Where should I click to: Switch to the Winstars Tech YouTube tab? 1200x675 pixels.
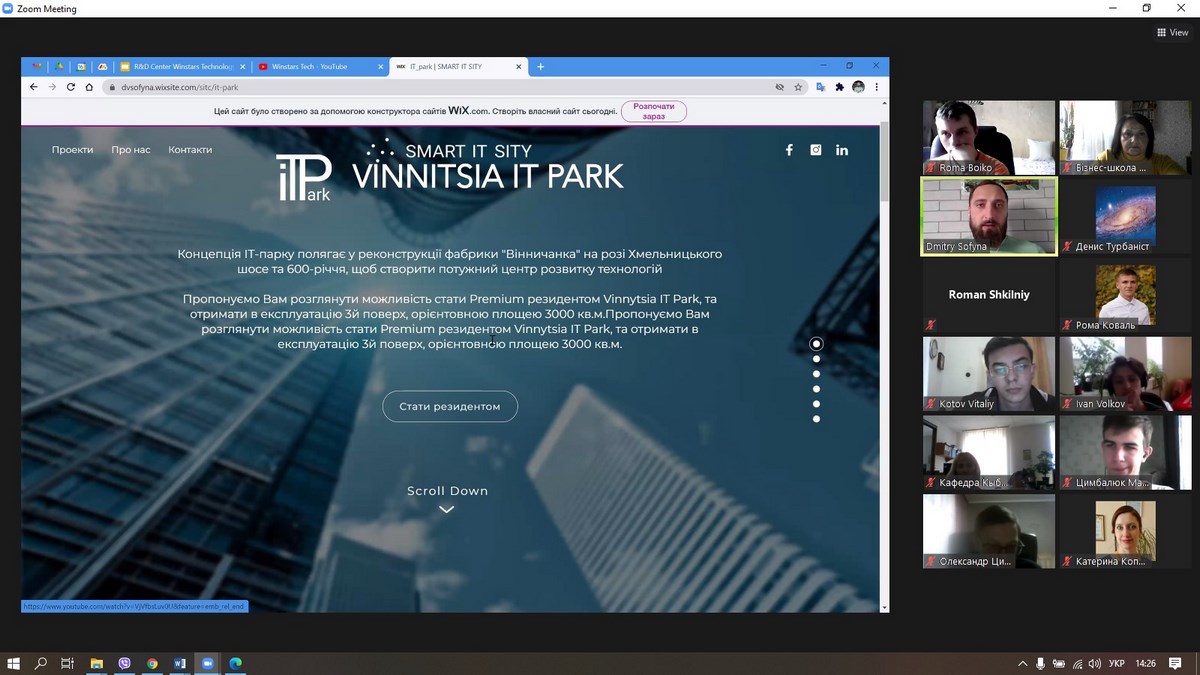[x=315, y=67]
